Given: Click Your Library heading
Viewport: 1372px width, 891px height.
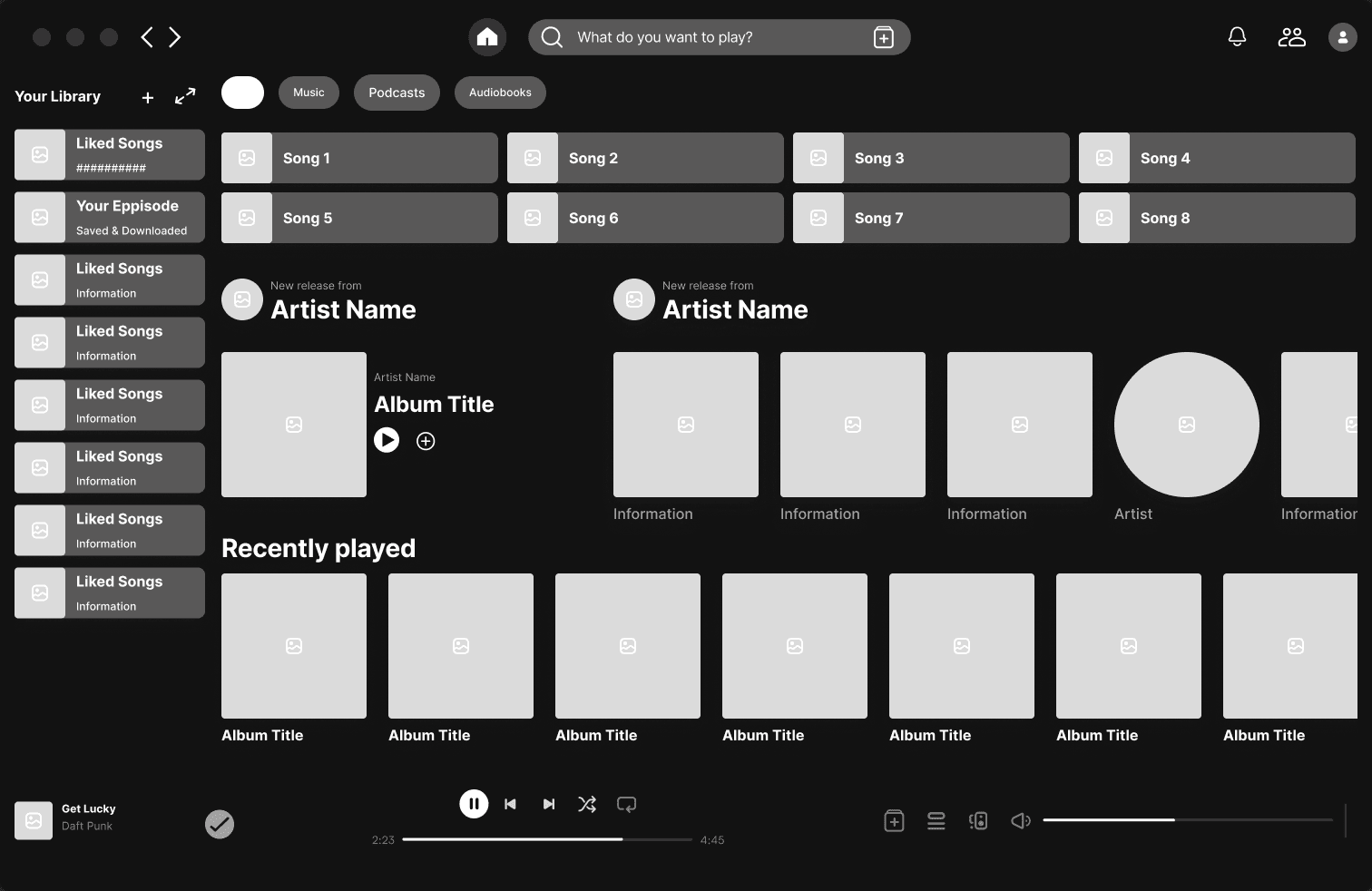Looking at the screenshot, I should point(58,96).
